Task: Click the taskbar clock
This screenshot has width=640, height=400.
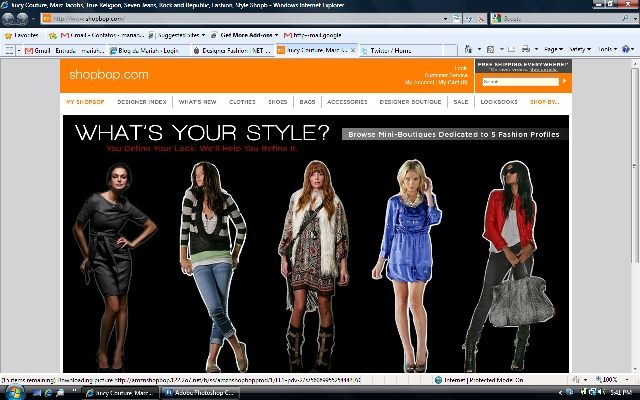Action: click(x=621, y=393)
